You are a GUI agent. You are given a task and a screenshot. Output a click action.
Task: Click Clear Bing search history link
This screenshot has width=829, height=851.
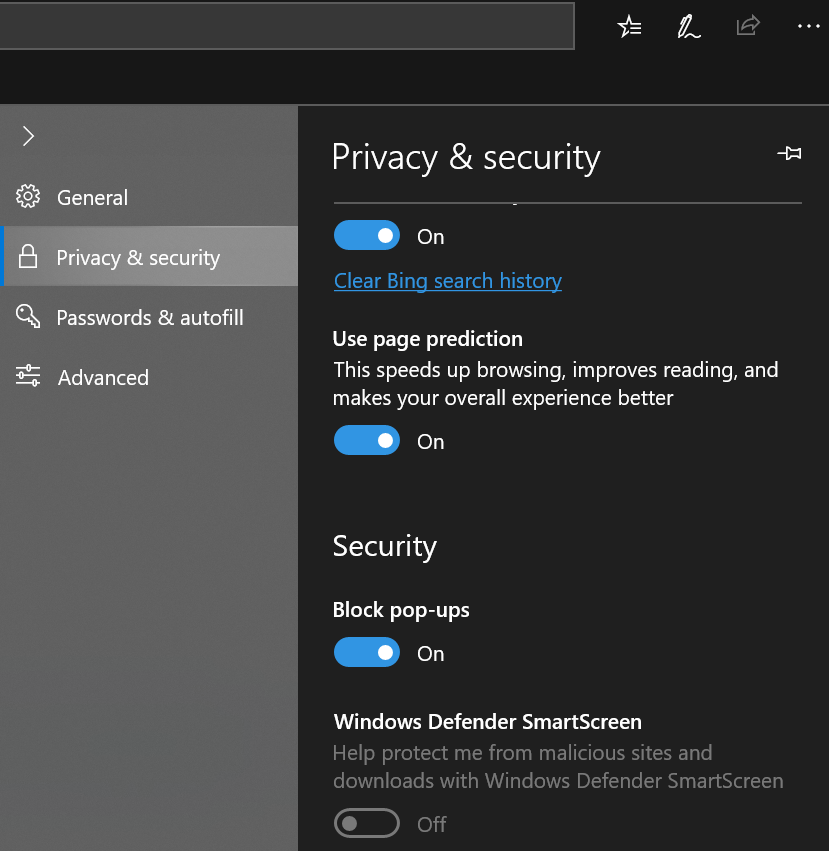coord(447,281)
